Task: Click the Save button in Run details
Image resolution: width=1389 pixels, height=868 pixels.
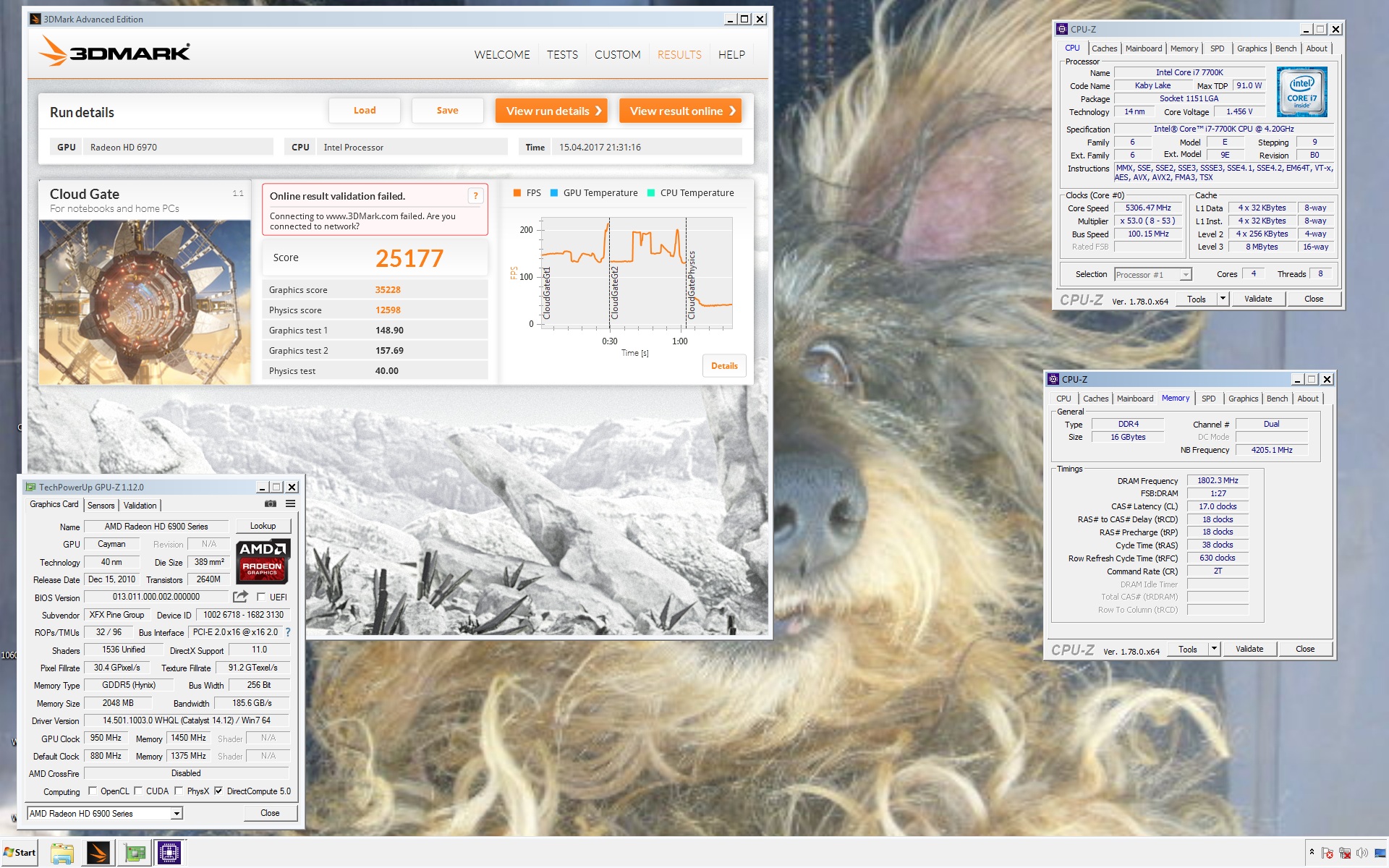Action: click(x=447, y=111)
